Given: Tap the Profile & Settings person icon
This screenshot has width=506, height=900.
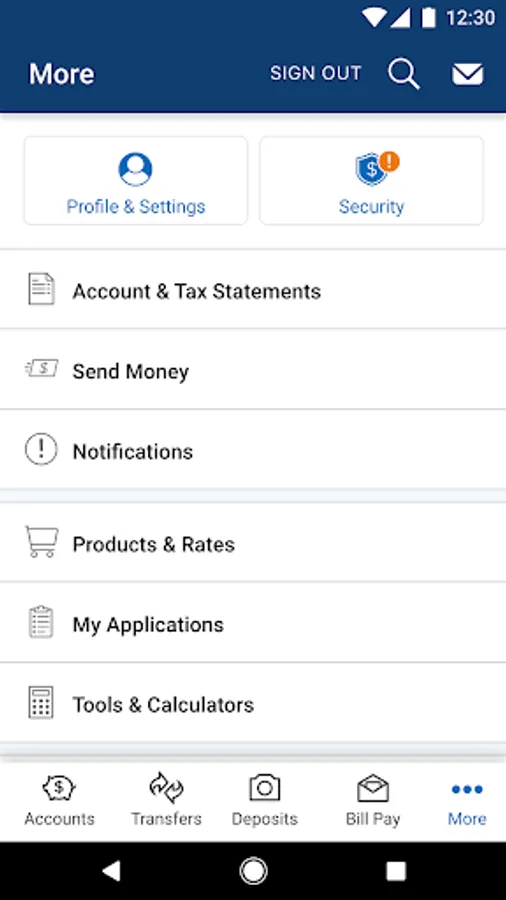Looking at the screenshot, I should 135,169.
